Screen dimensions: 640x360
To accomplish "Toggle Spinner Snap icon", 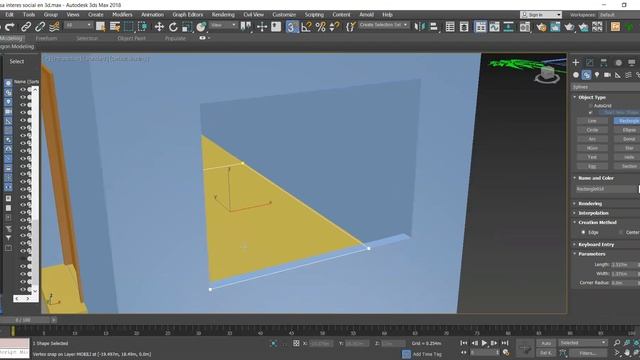I will [x=334, y=27].
